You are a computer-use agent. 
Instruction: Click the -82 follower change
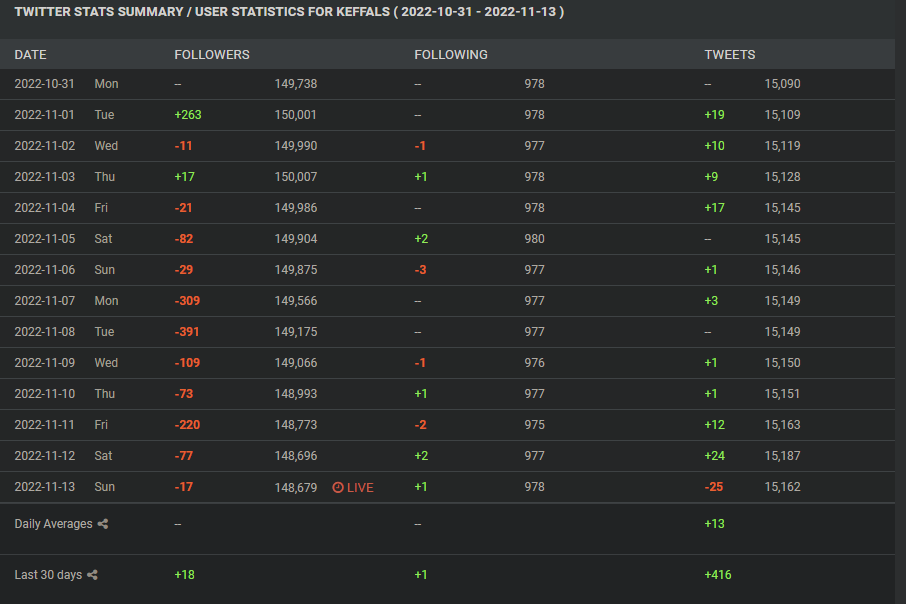(x=184, y=239)
